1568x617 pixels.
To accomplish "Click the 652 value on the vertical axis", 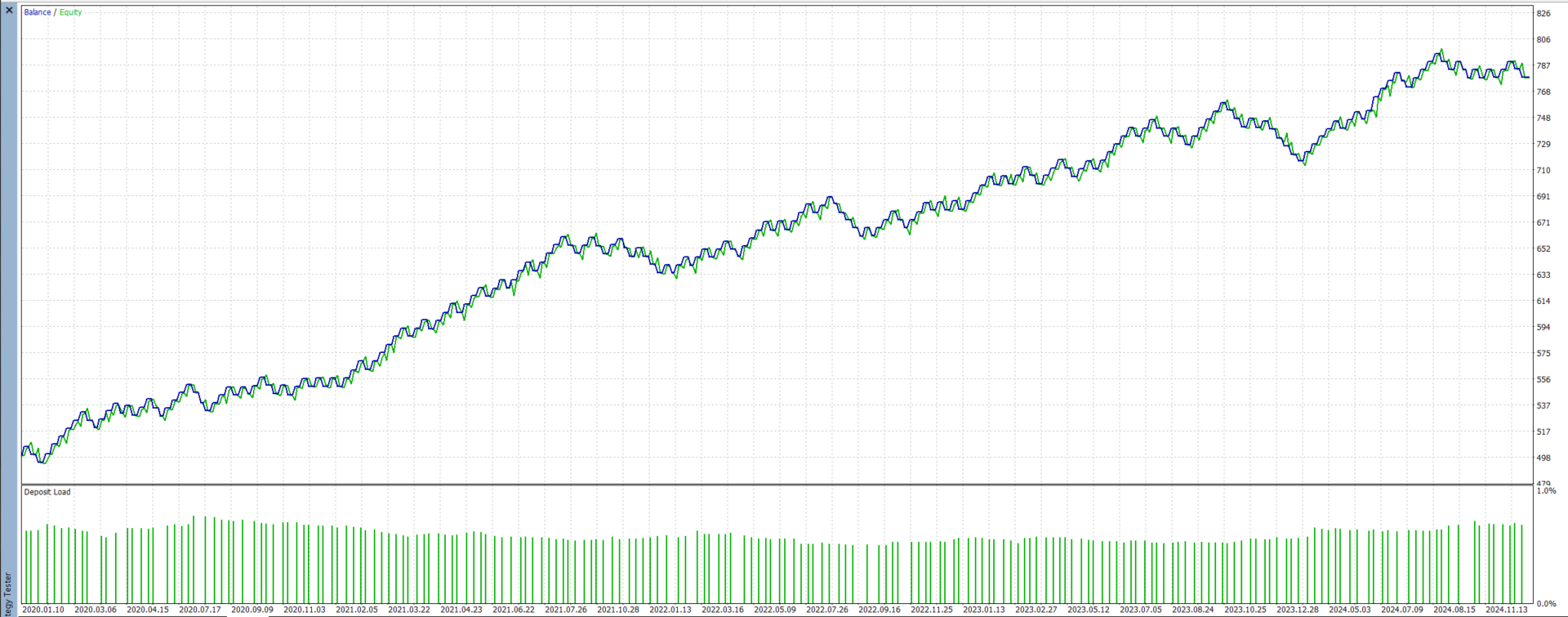I will (1543, 248).
